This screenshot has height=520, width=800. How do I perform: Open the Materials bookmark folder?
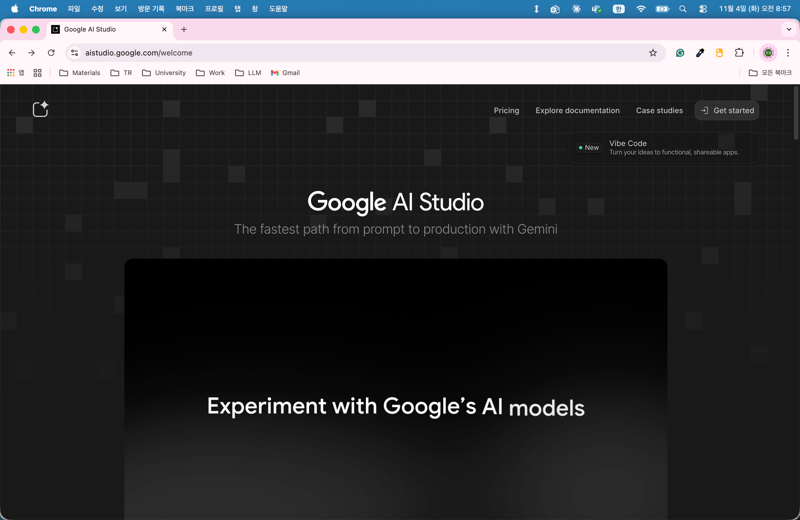pos(80,73)
